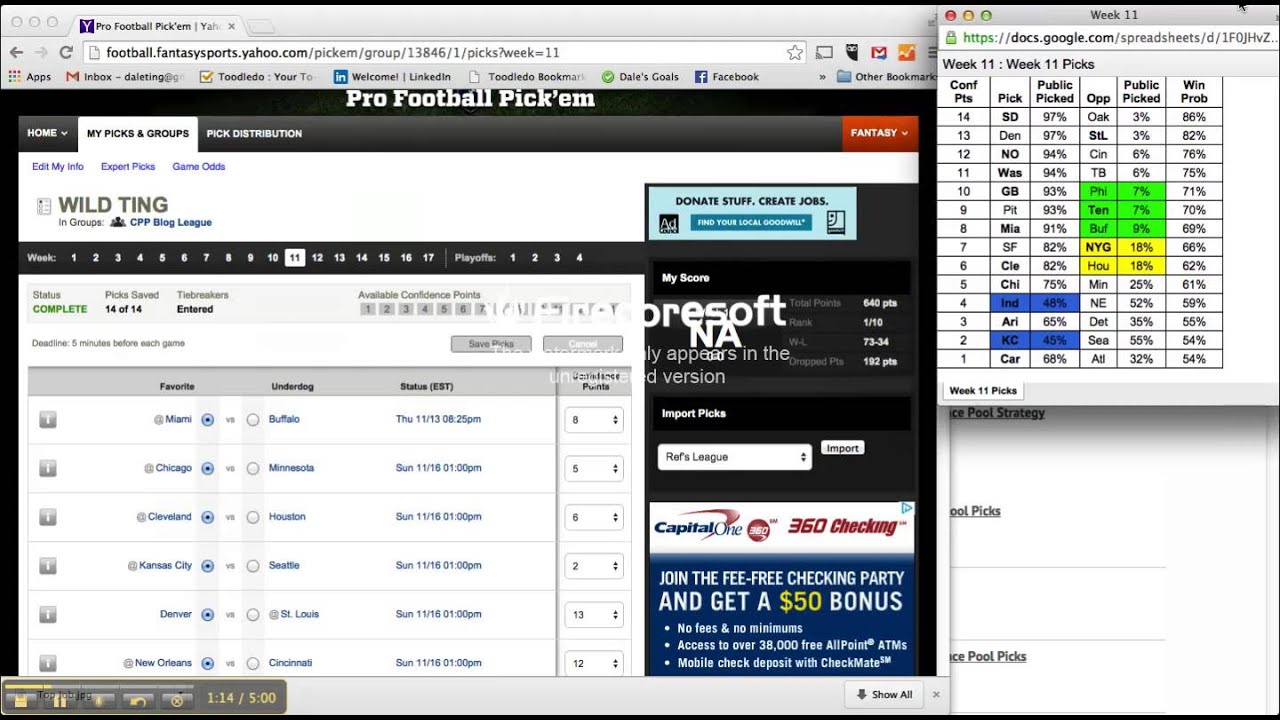This screenshot has height=720, width=1280.
Task: Choose Houston radio button
Action: point(253,517)
